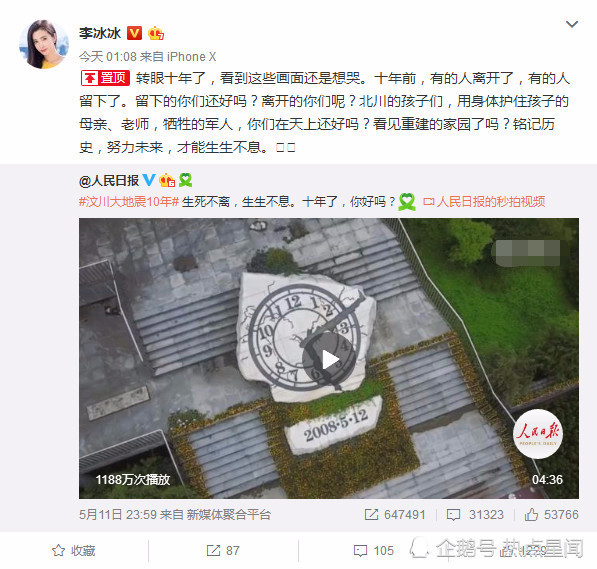Click the red 置顶 pinned label
The image size is (597, 569).
coord(105,78)
